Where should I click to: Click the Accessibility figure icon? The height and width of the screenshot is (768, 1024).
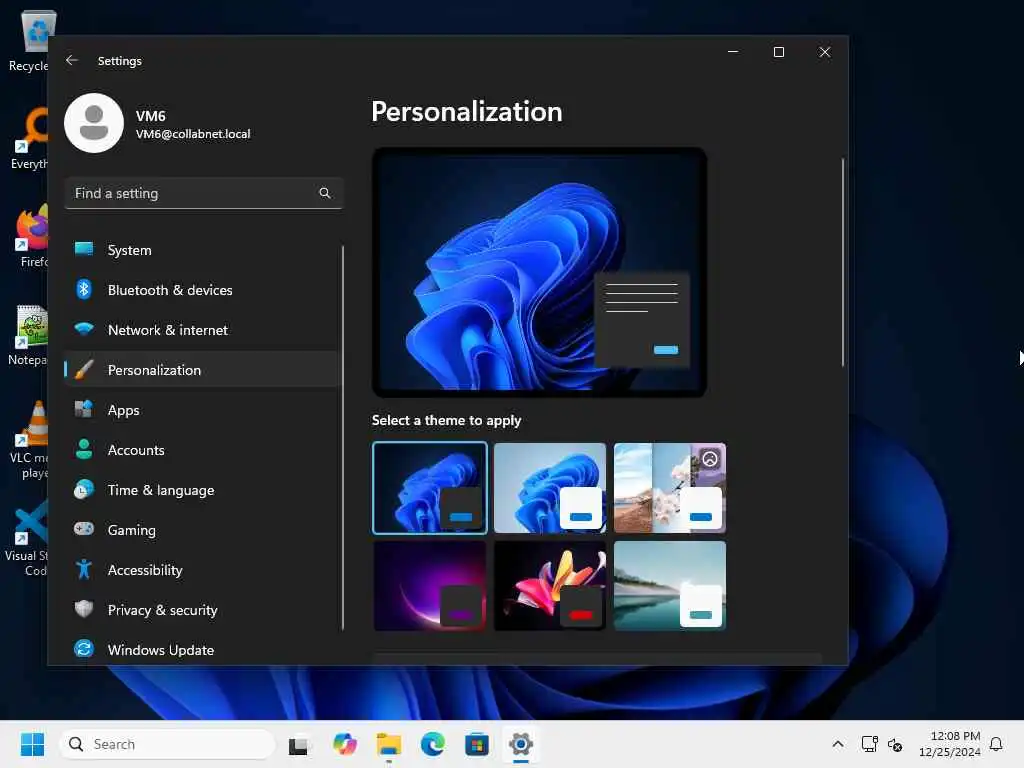[x=84, y=569]
